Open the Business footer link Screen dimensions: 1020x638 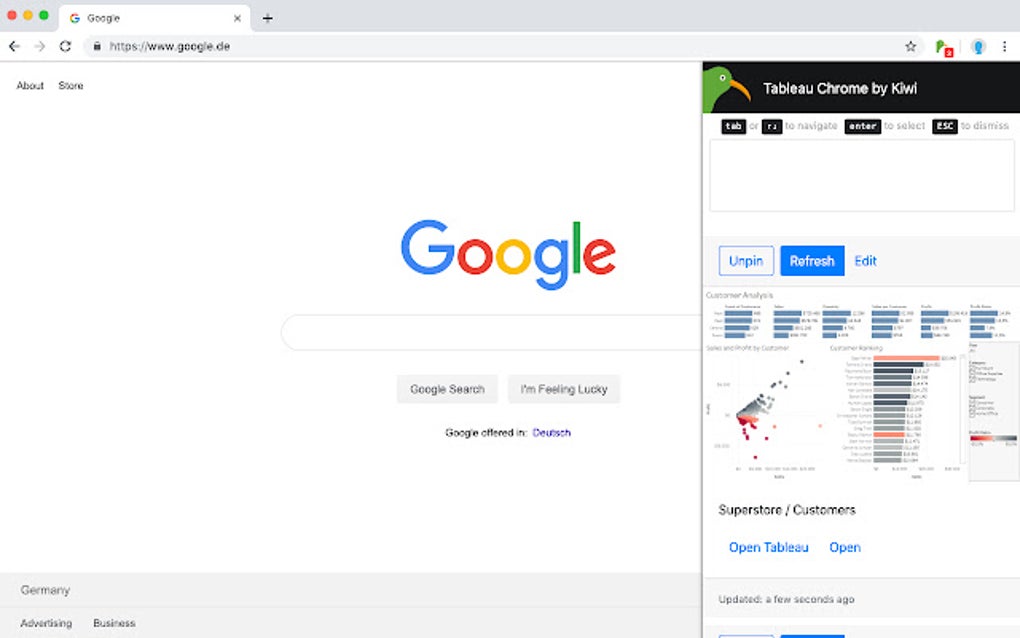(114, 623)
